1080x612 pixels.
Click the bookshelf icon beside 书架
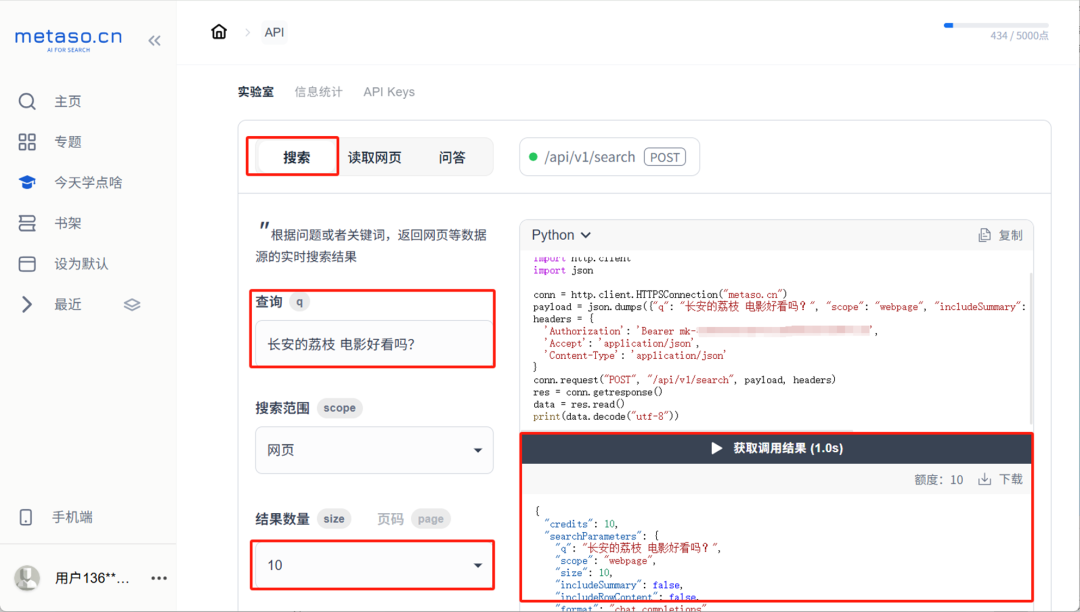[x=27, y=223]
